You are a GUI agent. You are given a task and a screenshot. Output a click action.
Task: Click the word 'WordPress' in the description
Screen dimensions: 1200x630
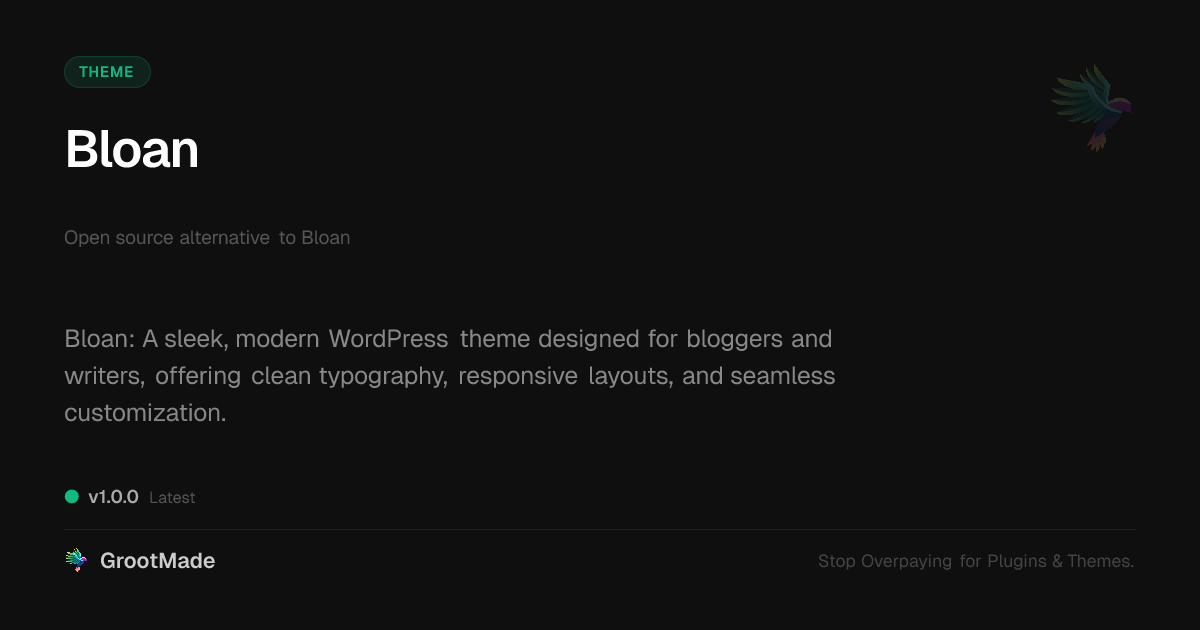[388, 339]
